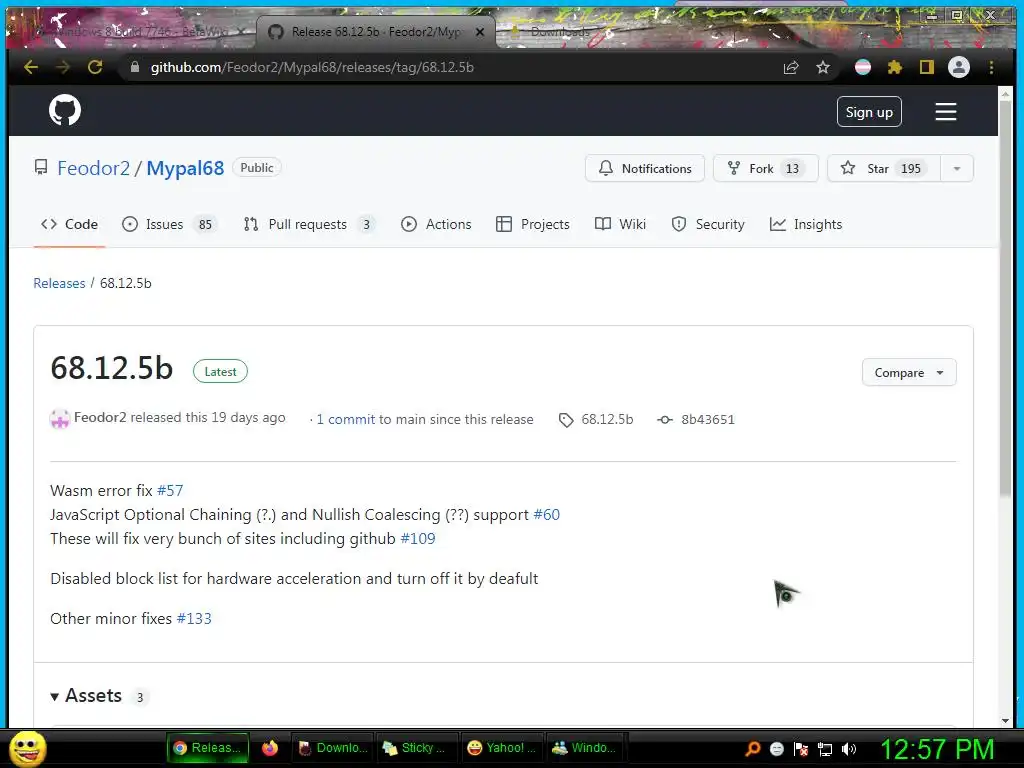Open issue link #60
The image size is (1024, 768).
(547, 515)
